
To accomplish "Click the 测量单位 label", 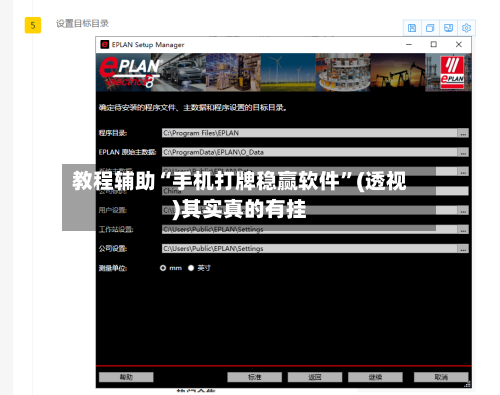I will (113, 268).
